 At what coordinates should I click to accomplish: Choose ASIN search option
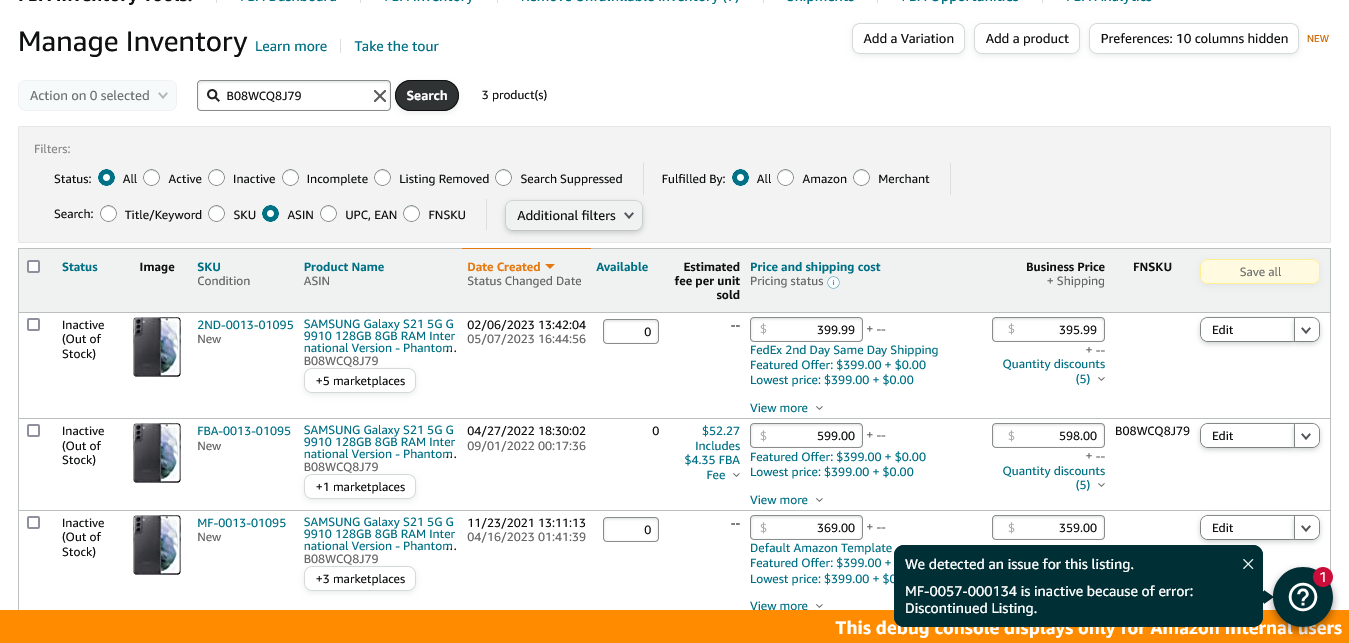(271, 214)
